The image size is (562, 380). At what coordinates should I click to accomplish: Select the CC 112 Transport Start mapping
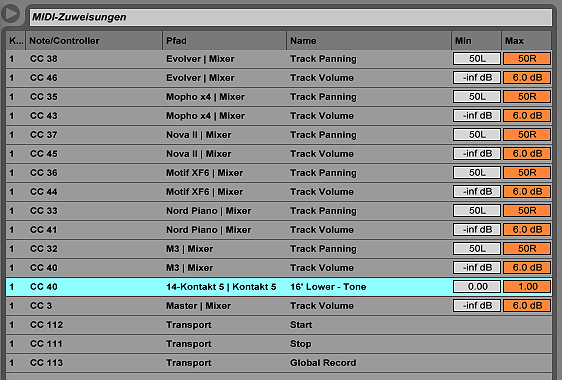click(279, 325)
